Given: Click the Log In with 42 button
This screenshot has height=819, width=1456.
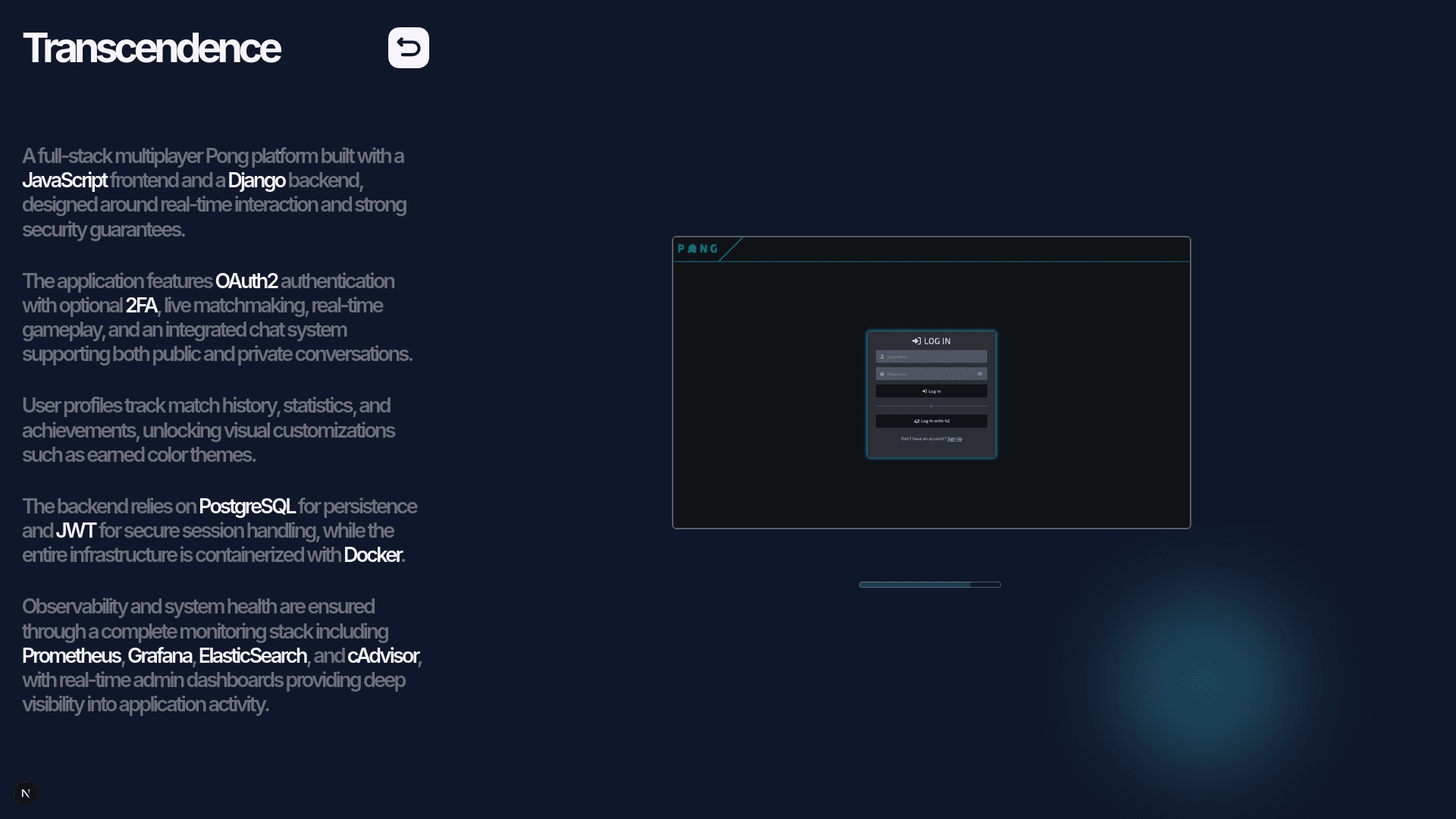Looking at the screenshot, I should (x=931, y=421).
